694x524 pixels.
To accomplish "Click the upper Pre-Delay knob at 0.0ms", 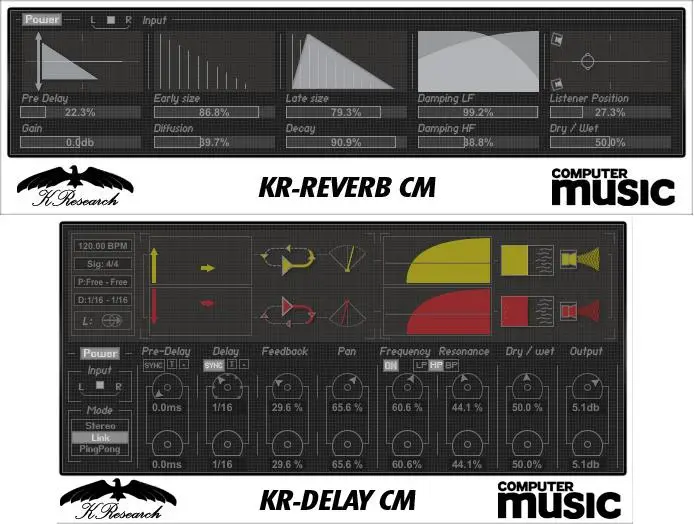I will coord(167,387).
